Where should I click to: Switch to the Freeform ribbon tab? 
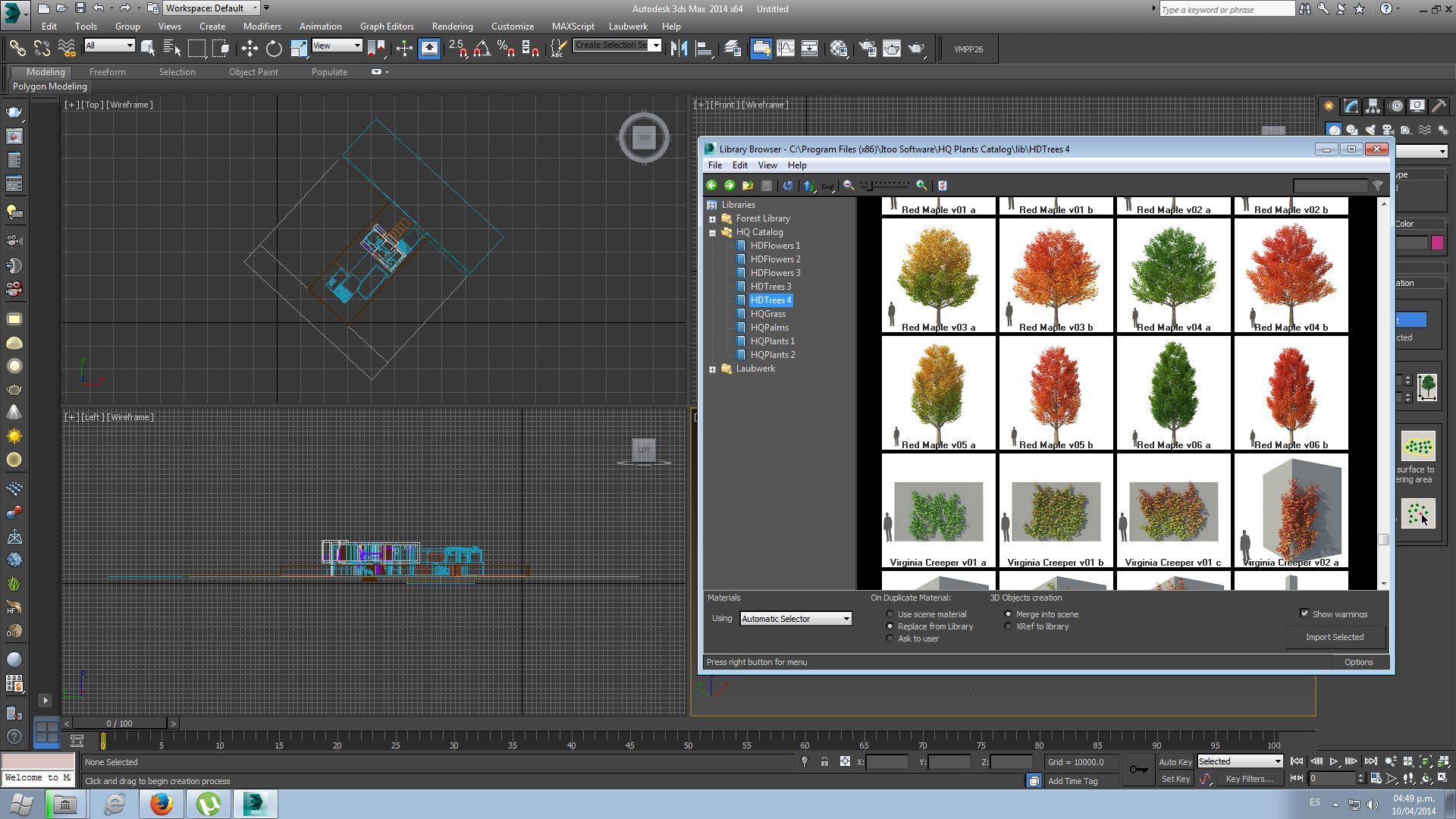tap(108, 72)
